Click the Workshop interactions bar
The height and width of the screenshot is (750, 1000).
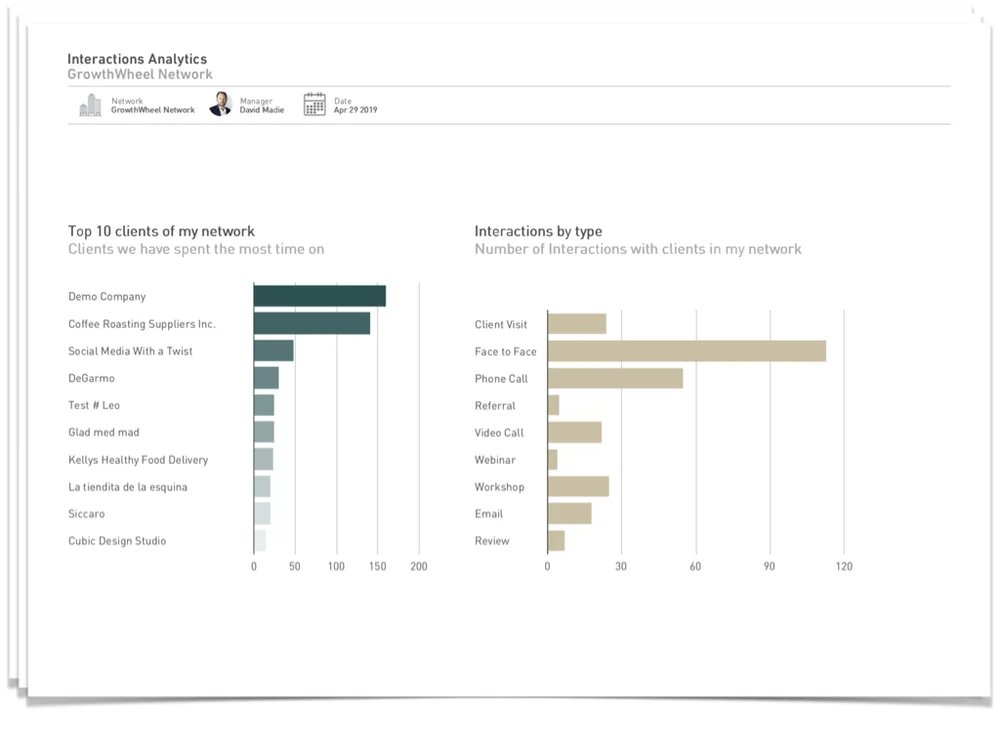point(576,486)
